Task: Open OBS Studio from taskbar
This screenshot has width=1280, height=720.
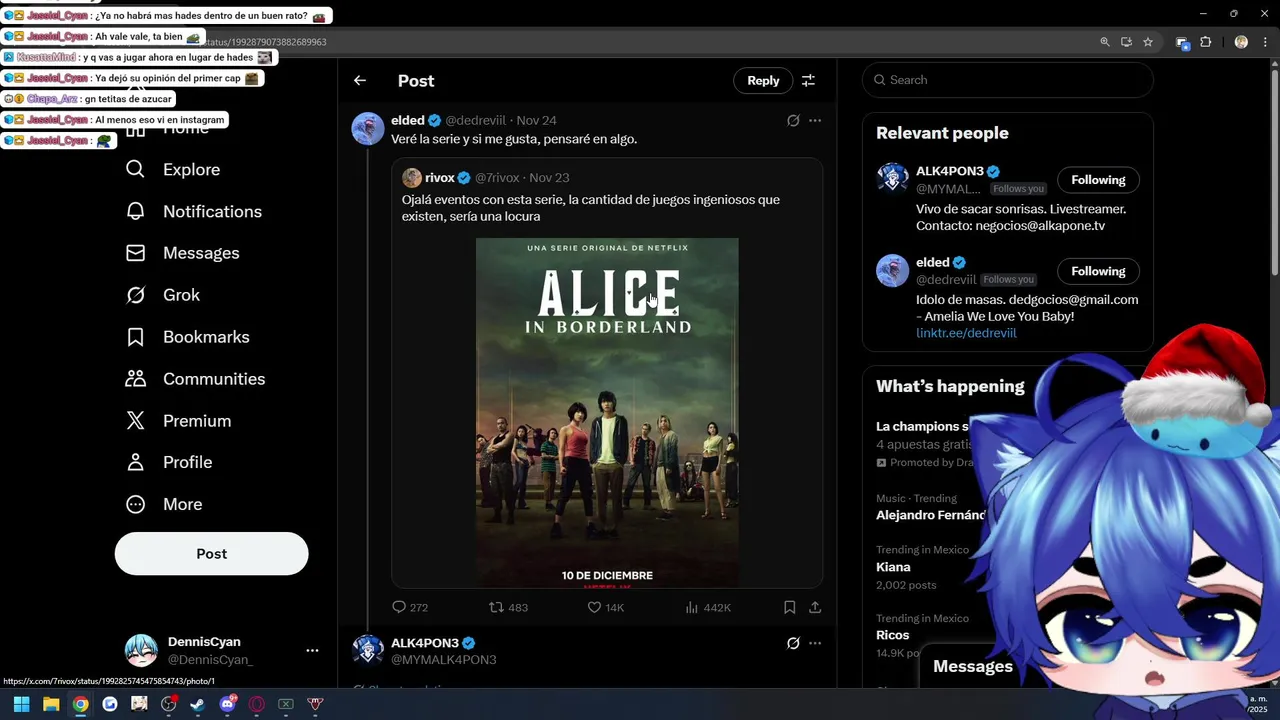Action: tap(169, 704)
